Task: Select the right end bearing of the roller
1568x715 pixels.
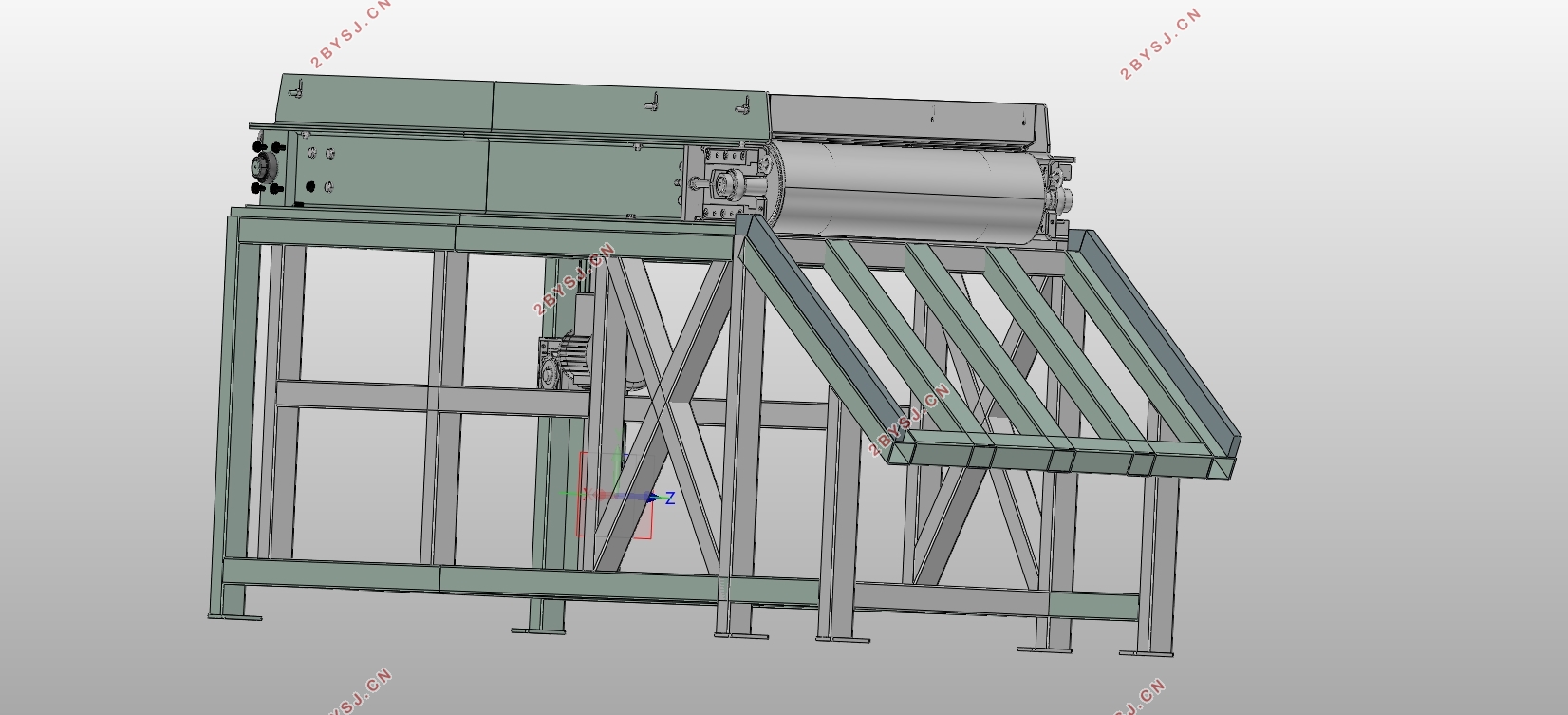Action: [1059, 197]
